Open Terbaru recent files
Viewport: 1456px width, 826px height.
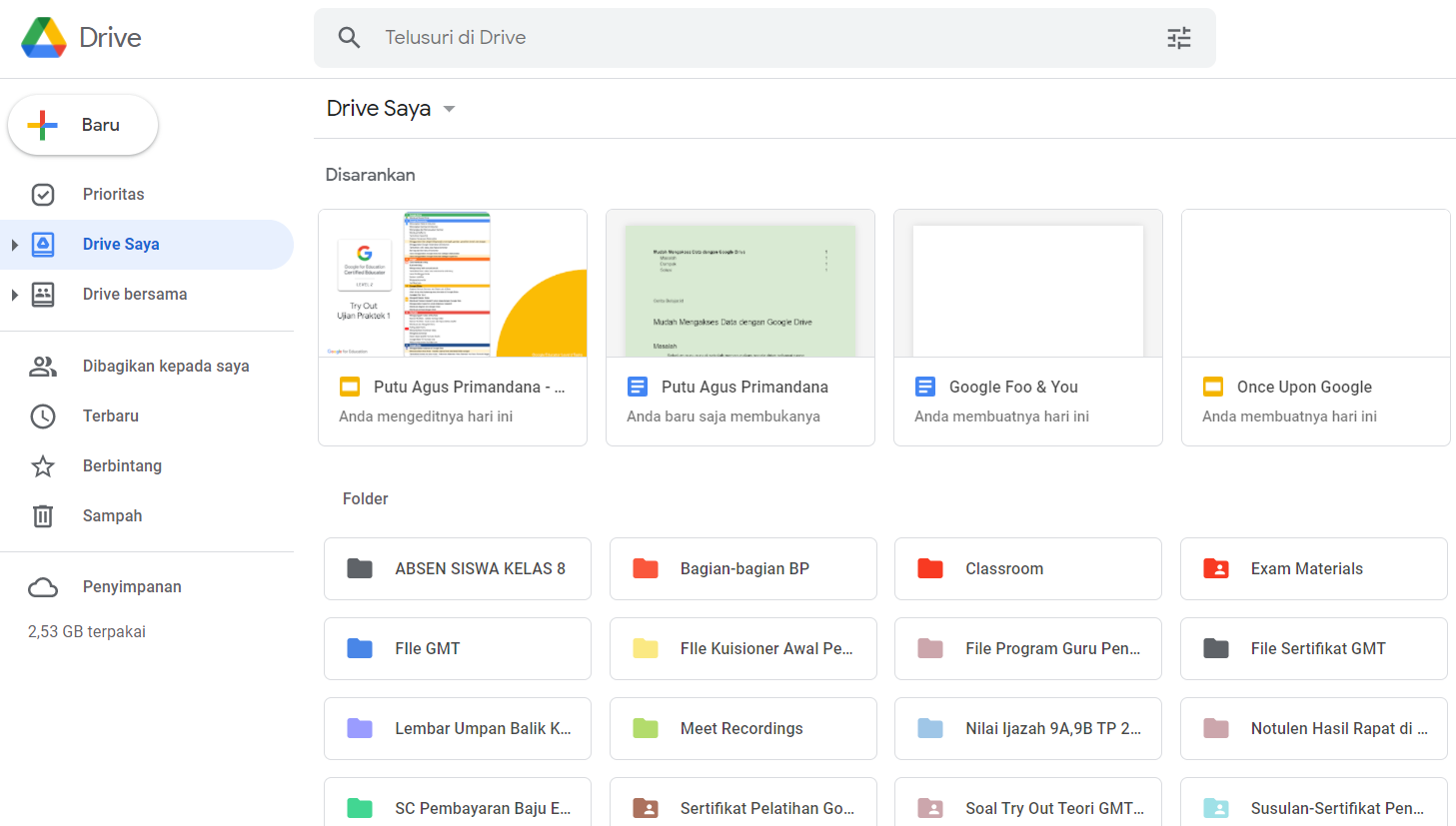point(147,415)
